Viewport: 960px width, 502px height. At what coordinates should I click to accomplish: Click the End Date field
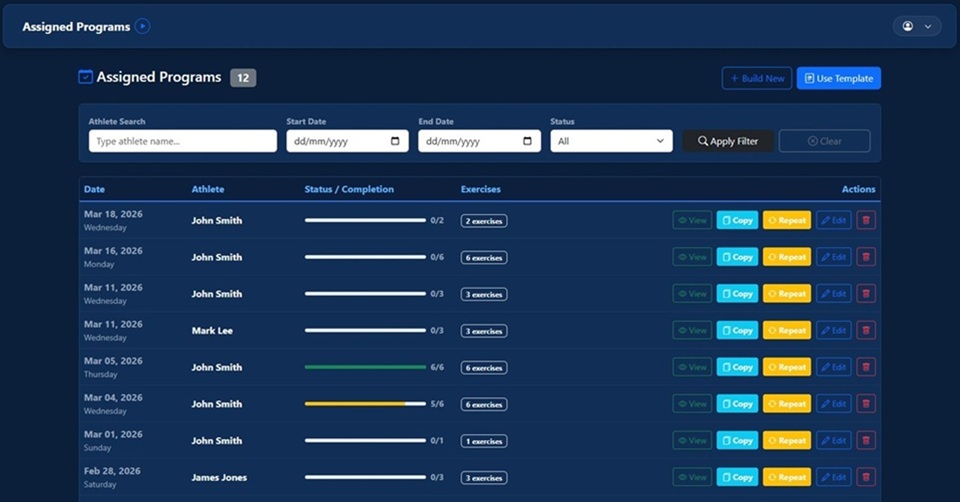point(479,141)
